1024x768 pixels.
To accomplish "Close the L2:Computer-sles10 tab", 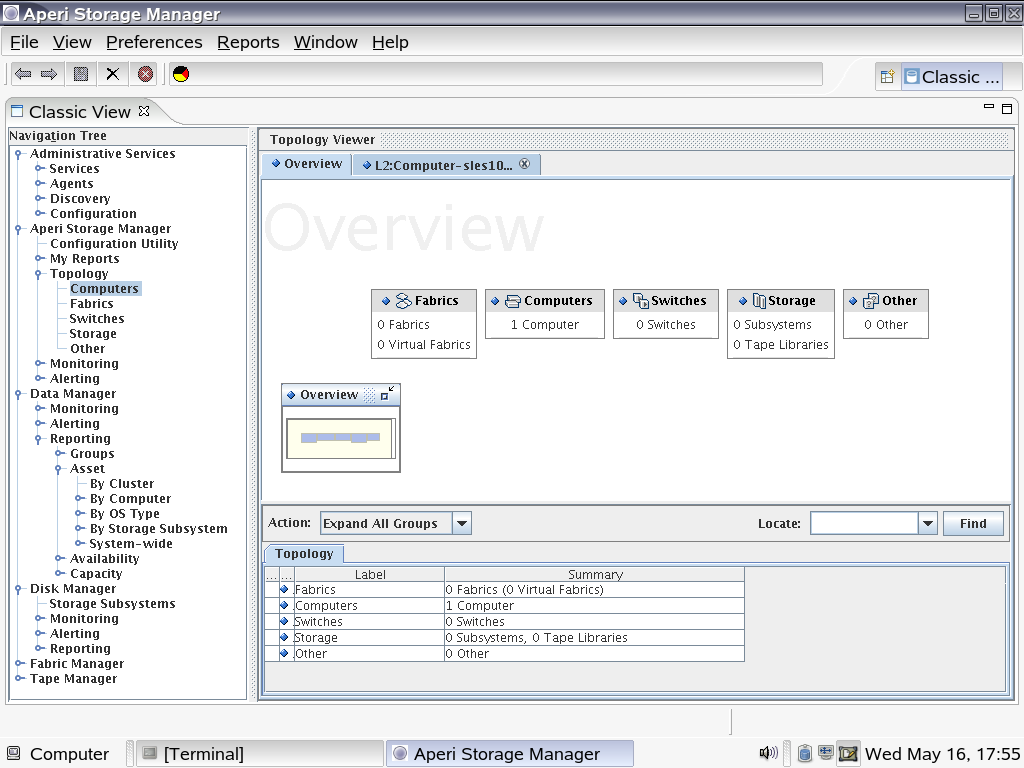I will coord(524,164).
